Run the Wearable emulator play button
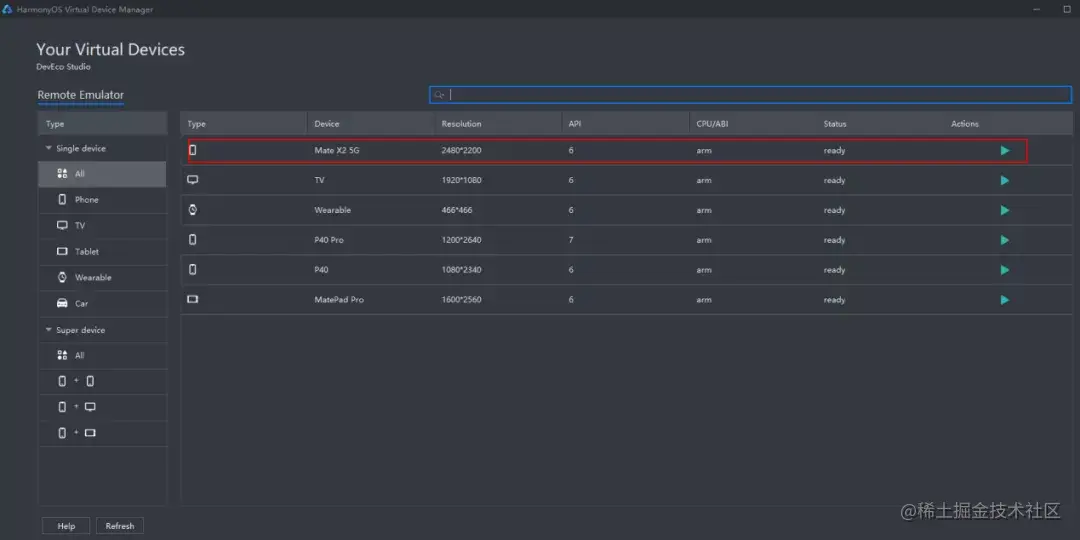The width and height of the screenshot is (1080, 540). point(1005,210)
